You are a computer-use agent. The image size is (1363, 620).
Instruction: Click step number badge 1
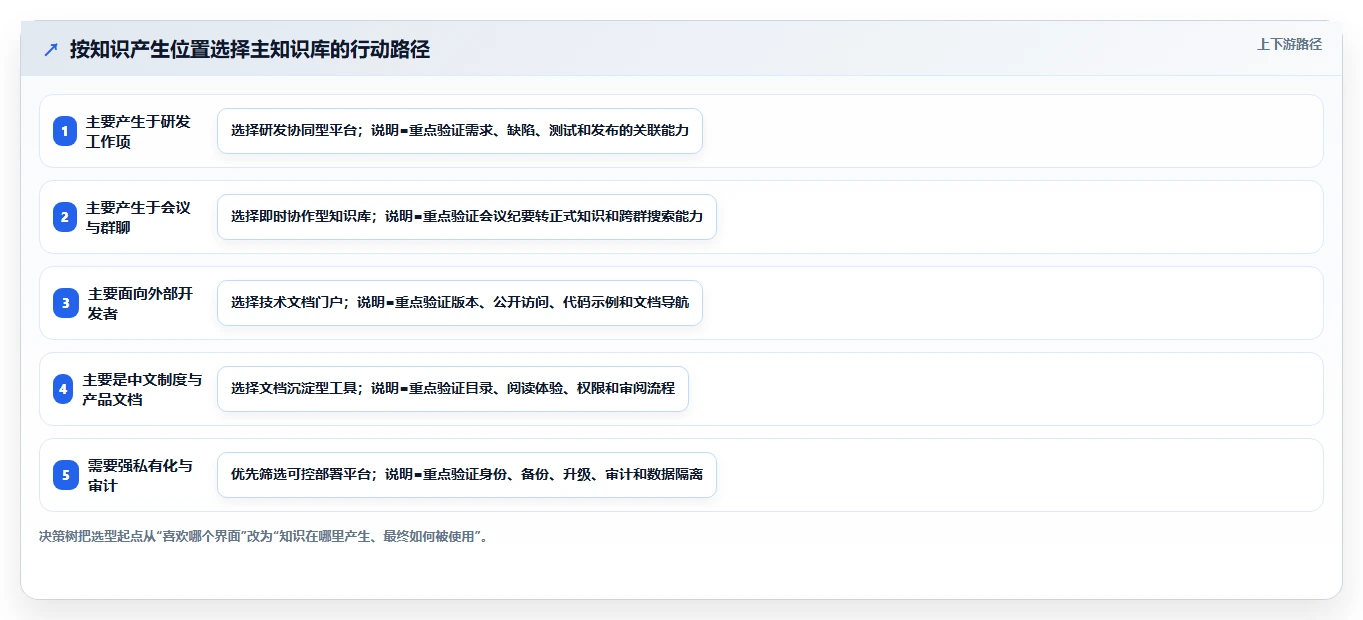65,131
